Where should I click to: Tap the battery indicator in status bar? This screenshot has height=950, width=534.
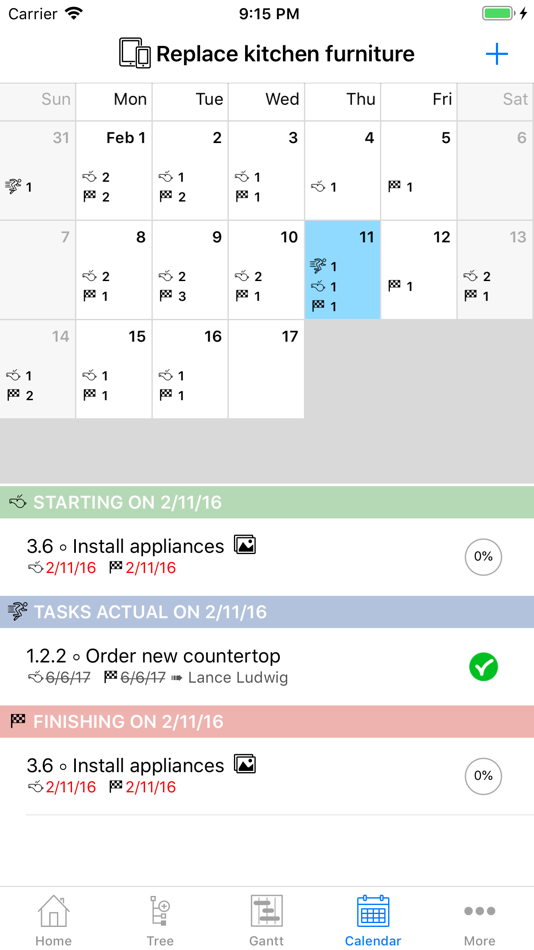[x=499, y=13]
